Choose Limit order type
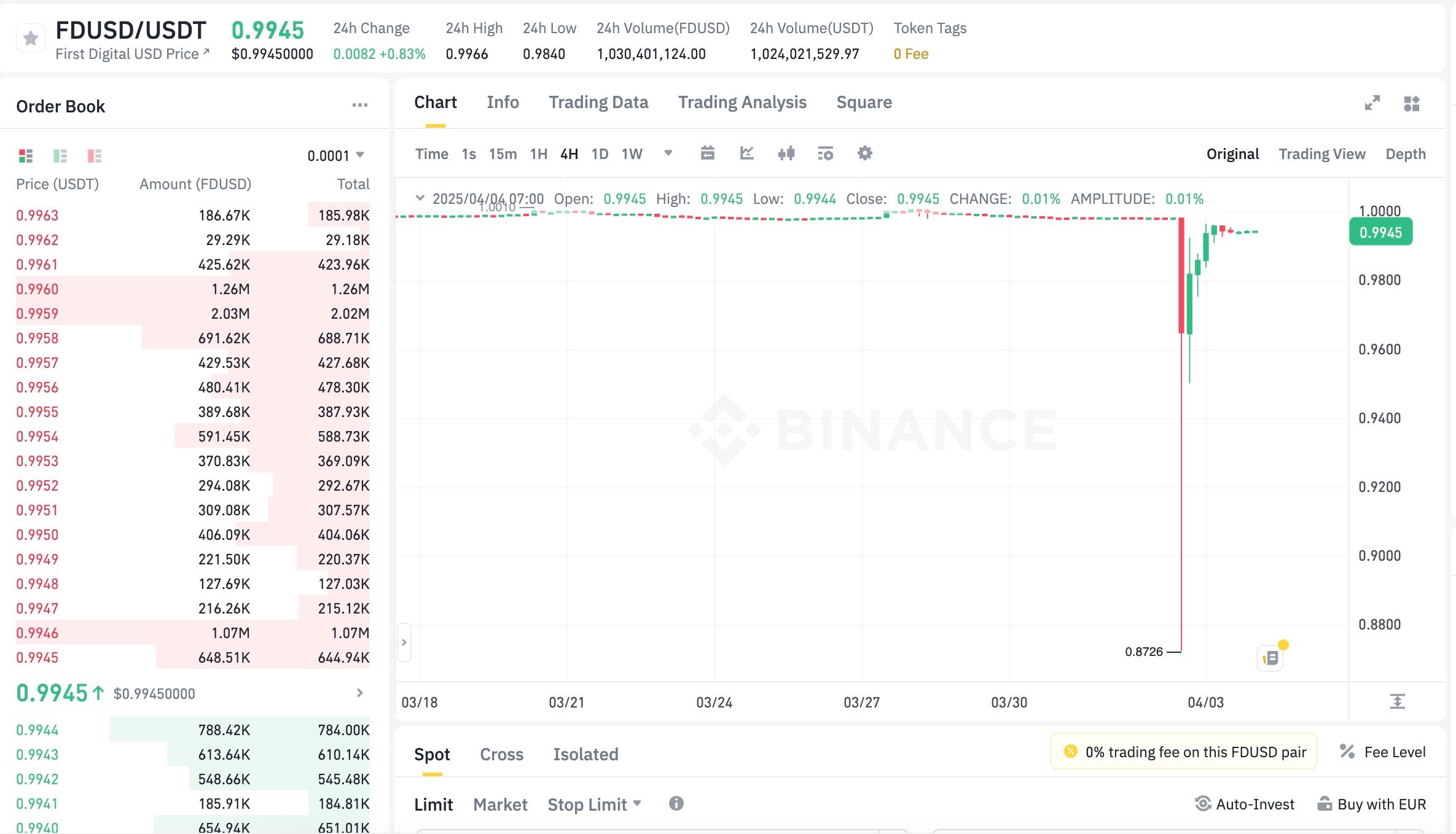The image size is (1456, 834). pyautogui.click(x=433, y=805)
